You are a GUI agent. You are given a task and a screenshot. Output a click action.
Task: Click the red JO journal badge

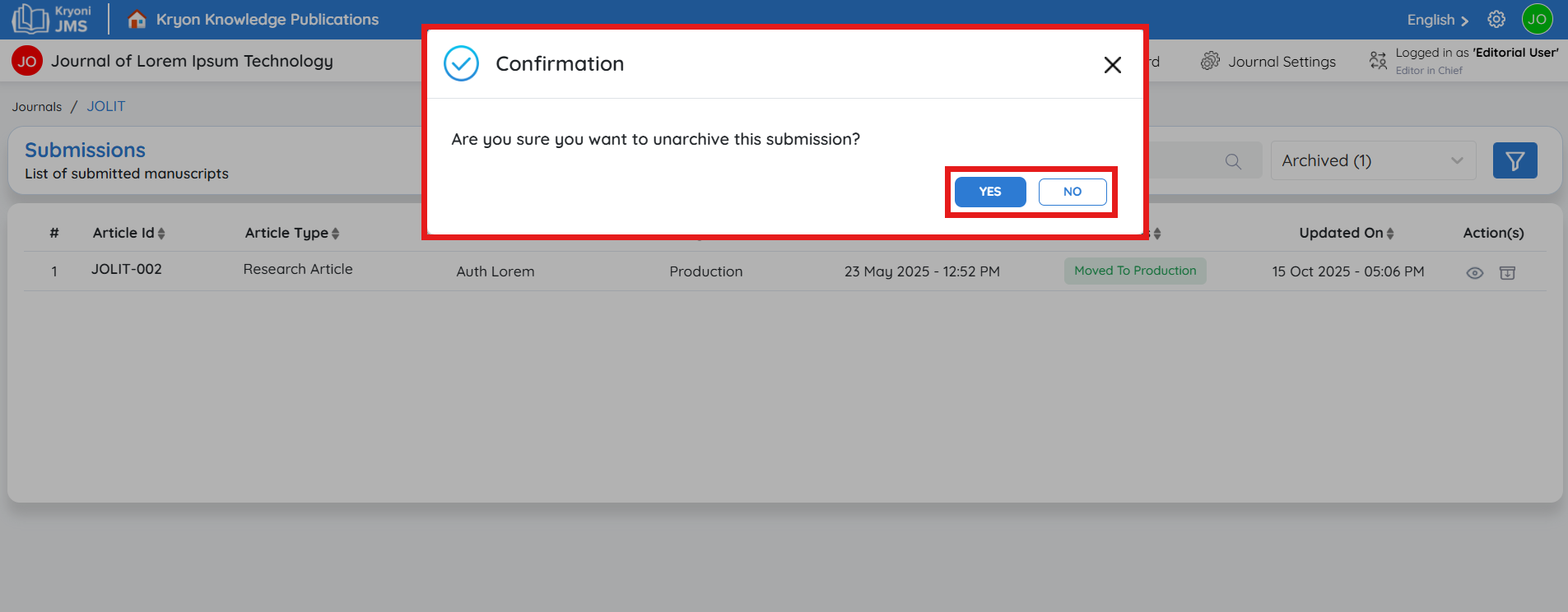click(27, 61)
